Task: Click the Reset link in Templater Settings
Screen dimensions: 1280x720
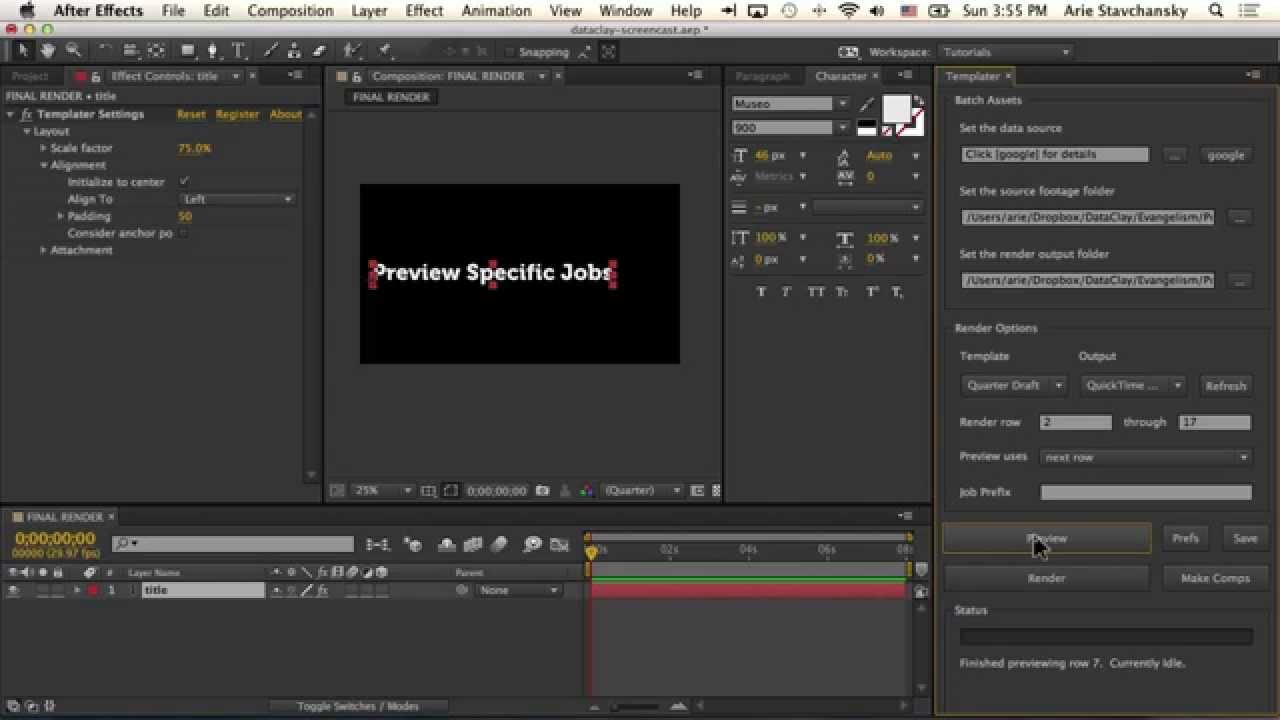Action: 191,114
